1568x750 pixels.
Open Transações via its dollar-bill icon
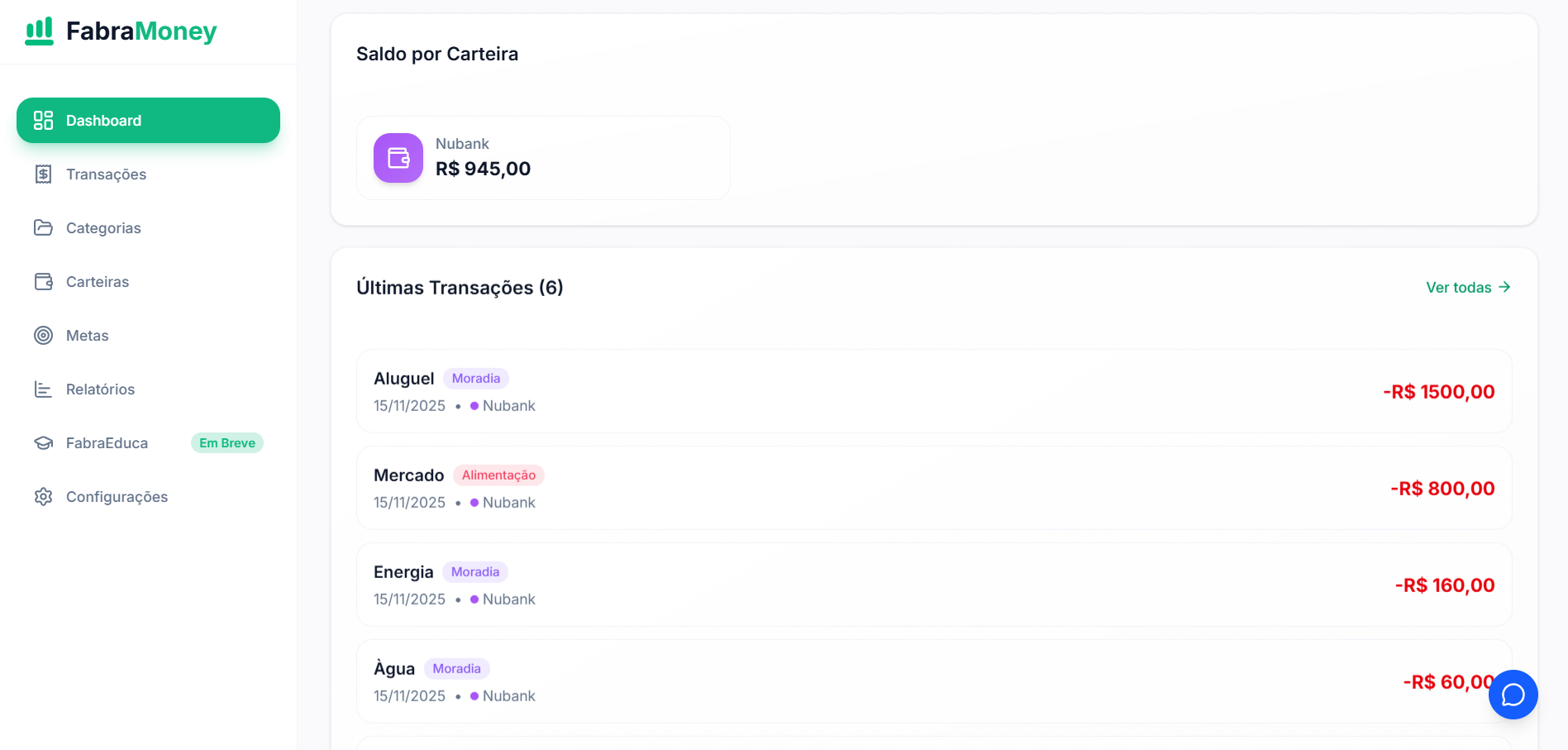pyautogui.click(x=43, y=174)
